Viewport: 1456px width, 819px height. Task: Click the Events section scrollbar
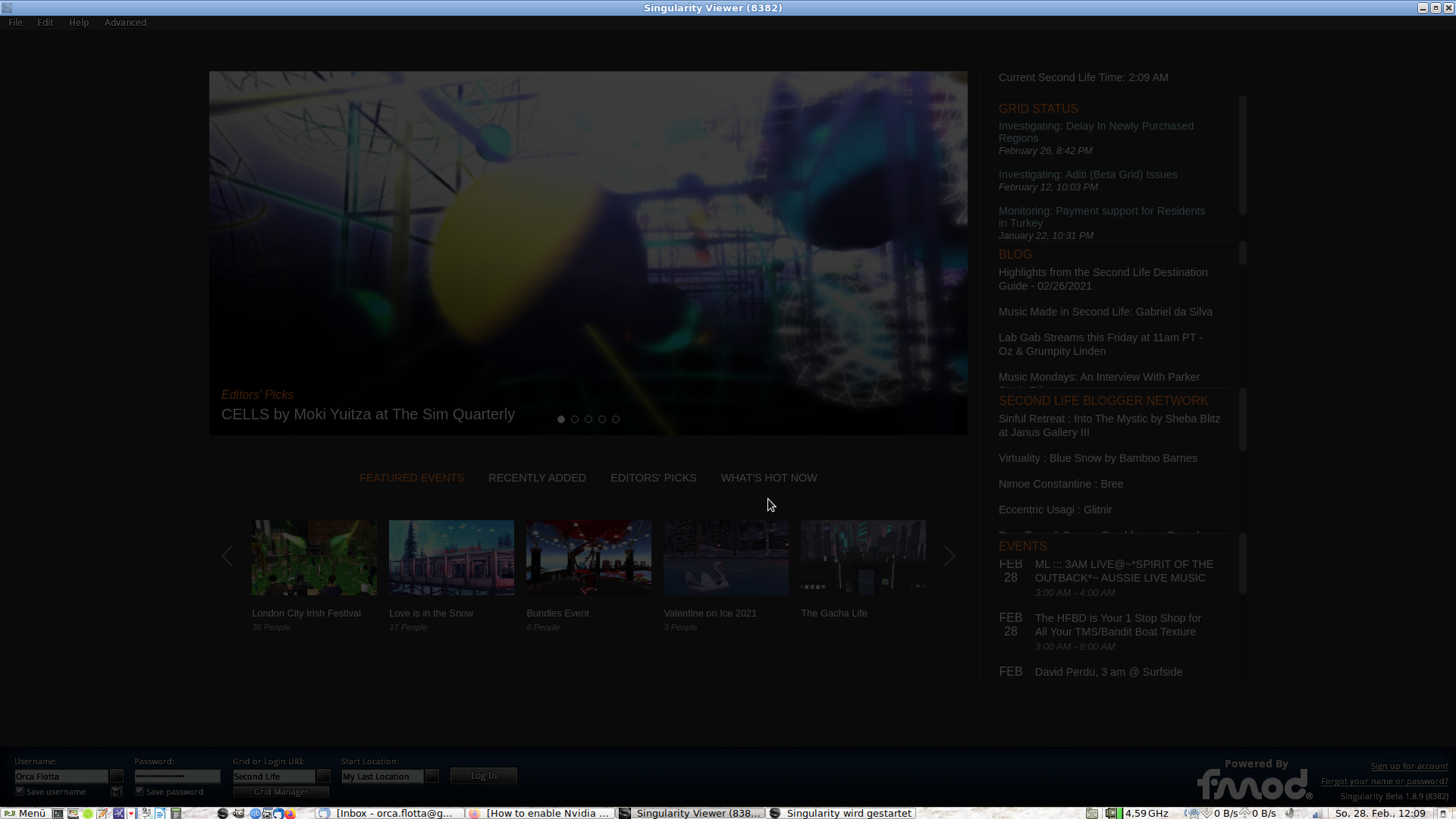coord(1242,563)
